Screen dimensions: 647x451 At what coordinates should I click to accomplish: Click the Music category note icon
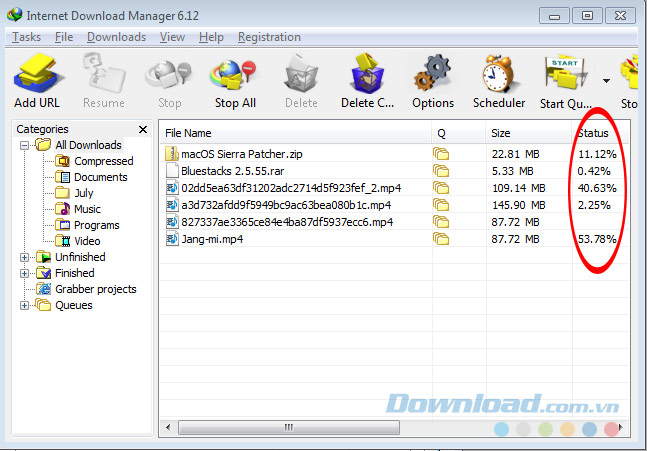coord(62,209)
